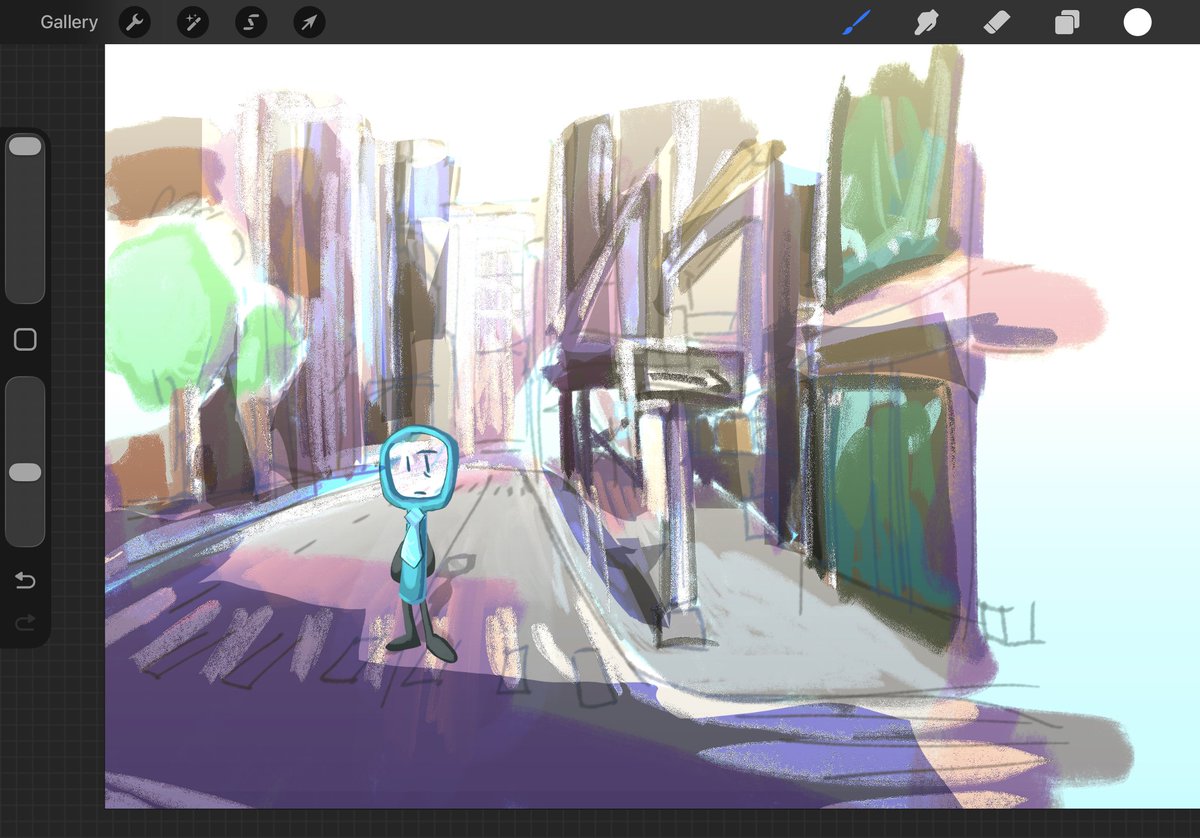The width and height of the screenshot is (1200, 838).
Task: Open the Gallery
Action: [69, 22]
